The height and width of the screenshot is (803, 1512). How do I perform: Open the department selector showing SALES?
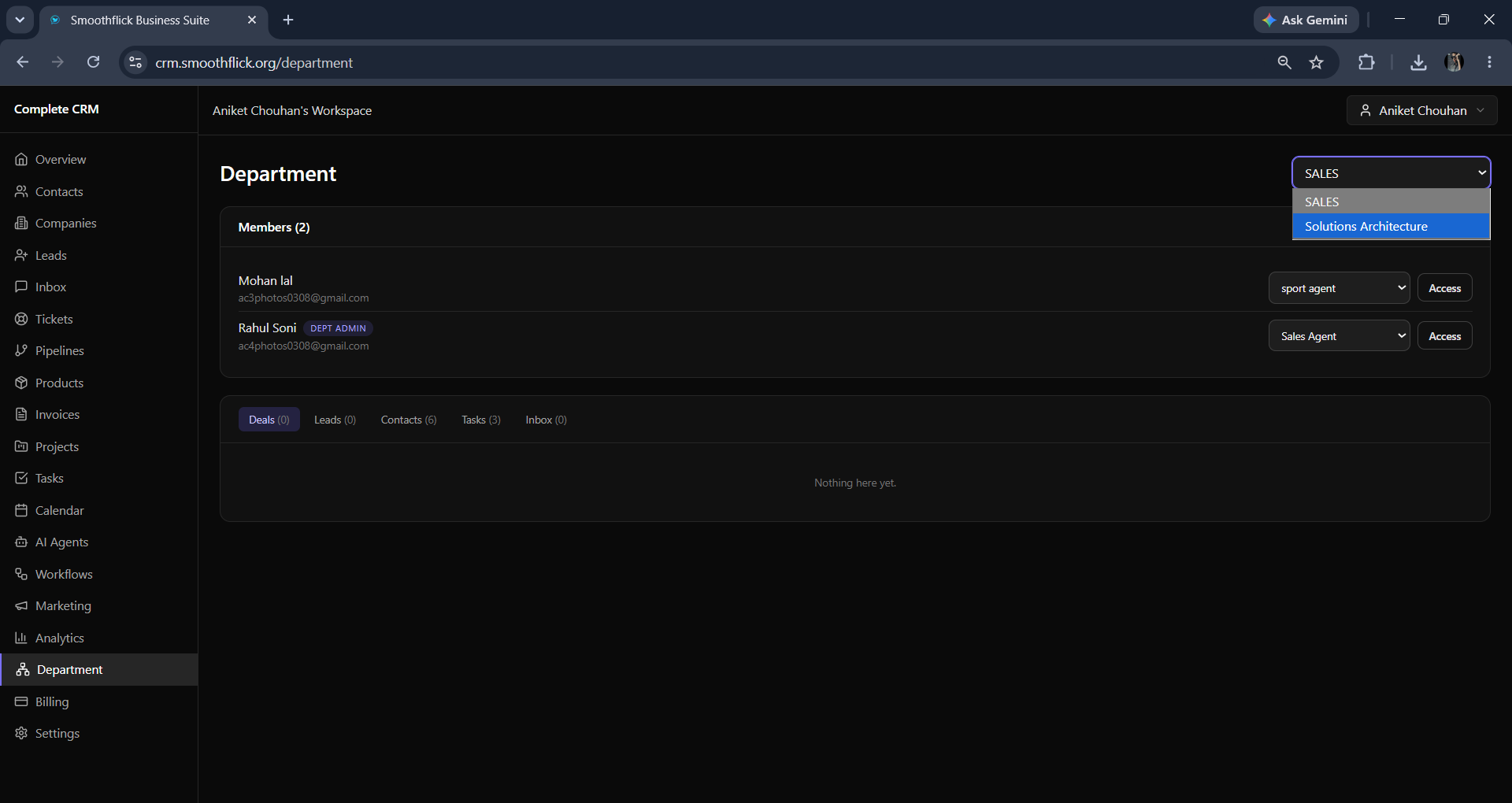1391,173
